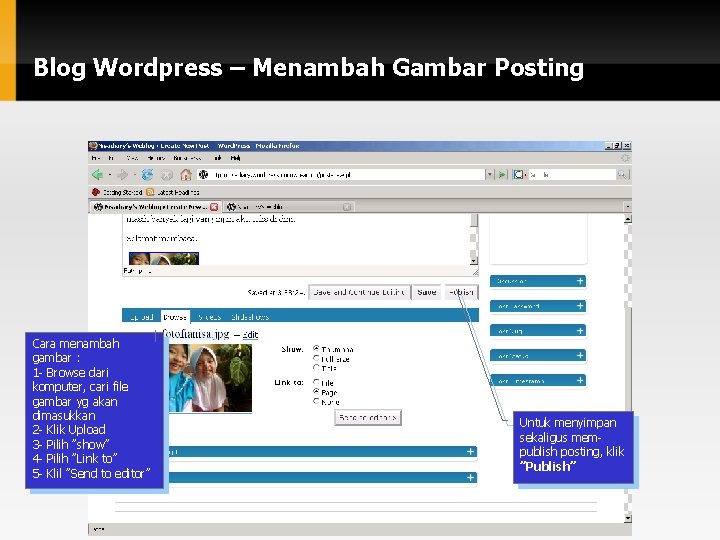Viewport: 720px width, 540px height.
Task: Click the Edit link beside fotofiannisa.jpg
Action: click(250, 335)
